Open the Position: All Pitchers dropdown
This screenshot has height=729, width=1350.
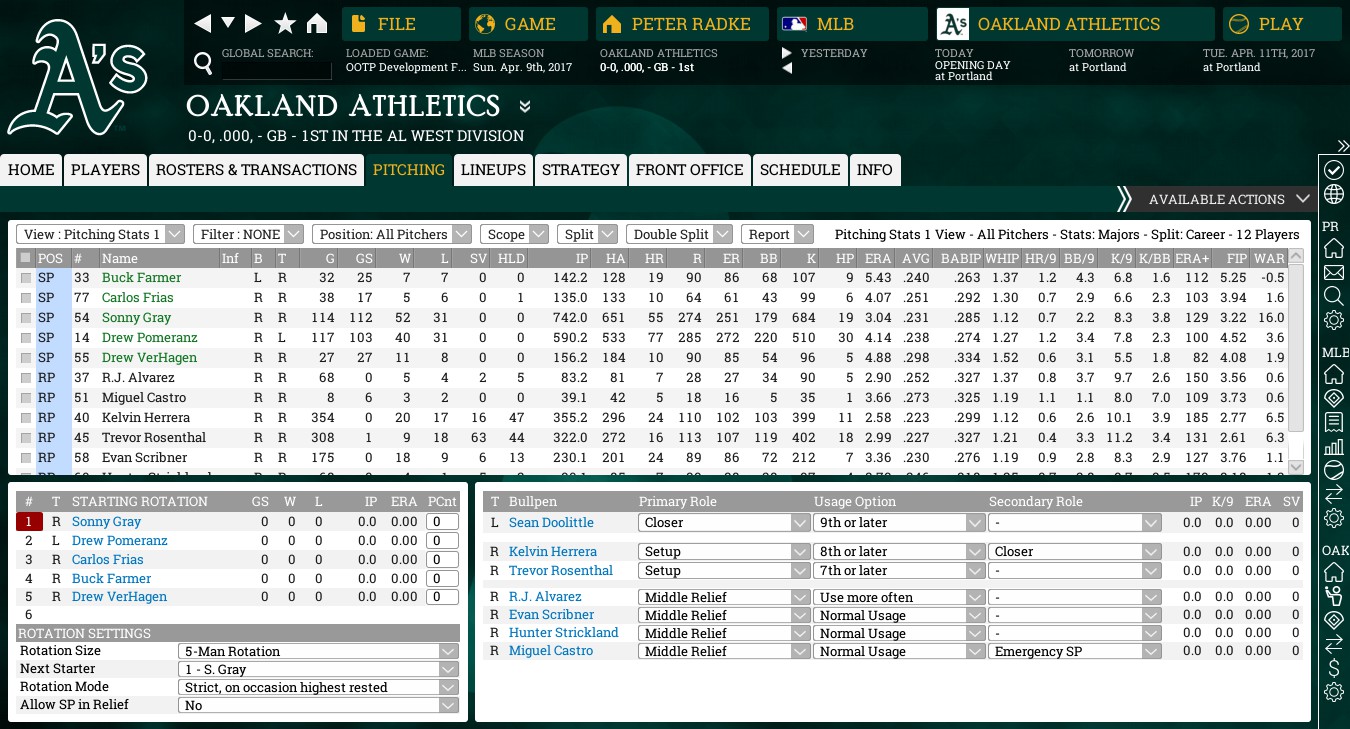pyautogui.click(x=391, y=234)
